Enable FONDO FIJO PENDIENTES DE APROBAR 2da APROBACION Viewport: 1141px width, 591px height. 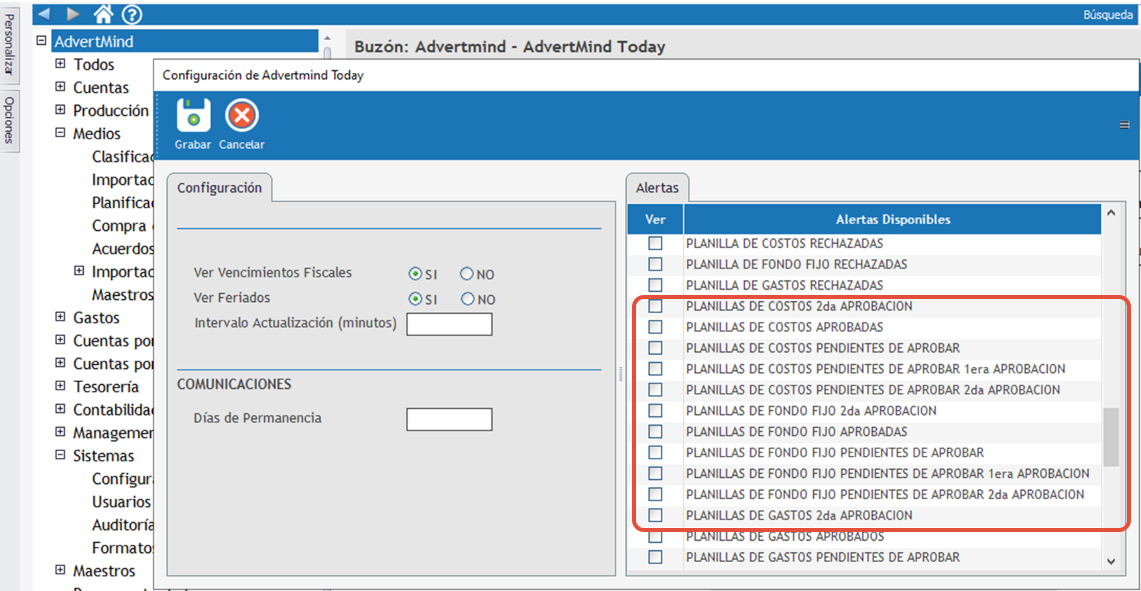[x=655, y=494]
